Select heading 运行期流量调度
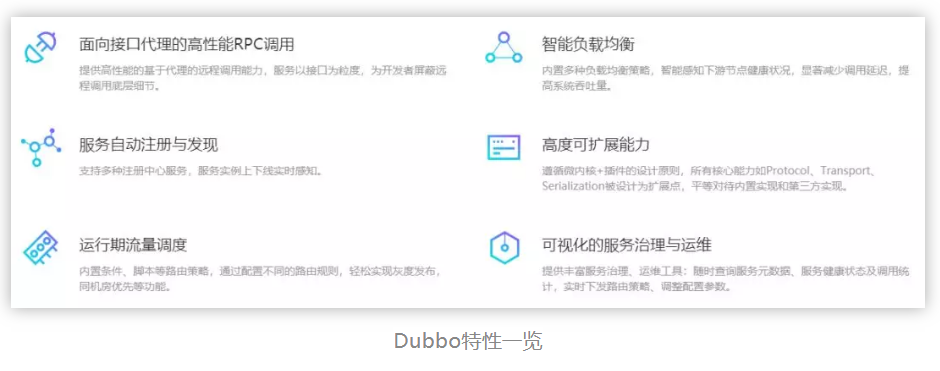Viewport: 940px width, 371px height. click(x=133, y=245)
